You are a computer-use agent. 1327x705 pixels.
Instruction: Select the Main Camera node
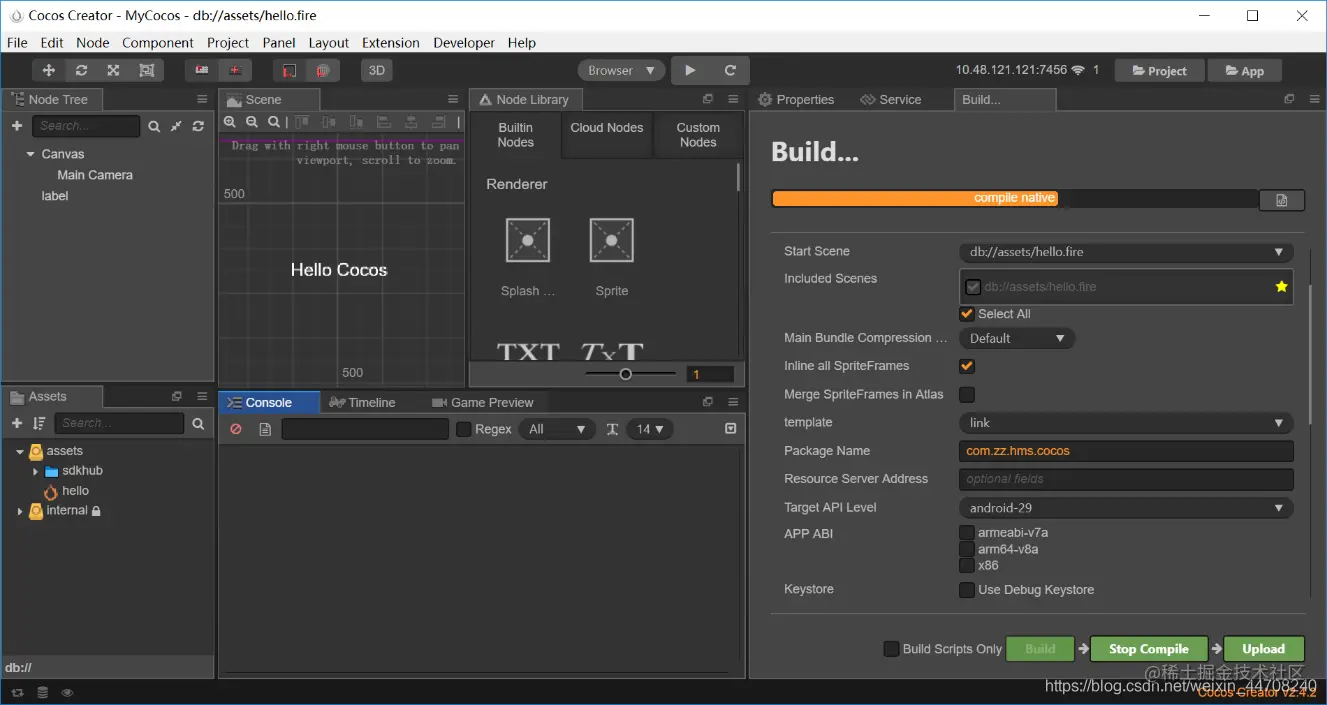coord(95,175)
